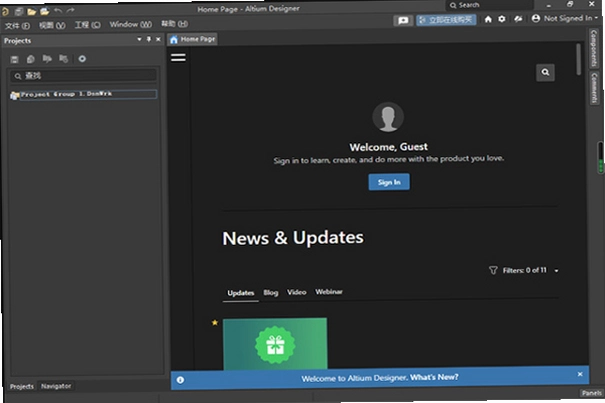Screen dimensions: 605x403
Task: Click the 立即在线购买 button
Action: coord(446,20)
